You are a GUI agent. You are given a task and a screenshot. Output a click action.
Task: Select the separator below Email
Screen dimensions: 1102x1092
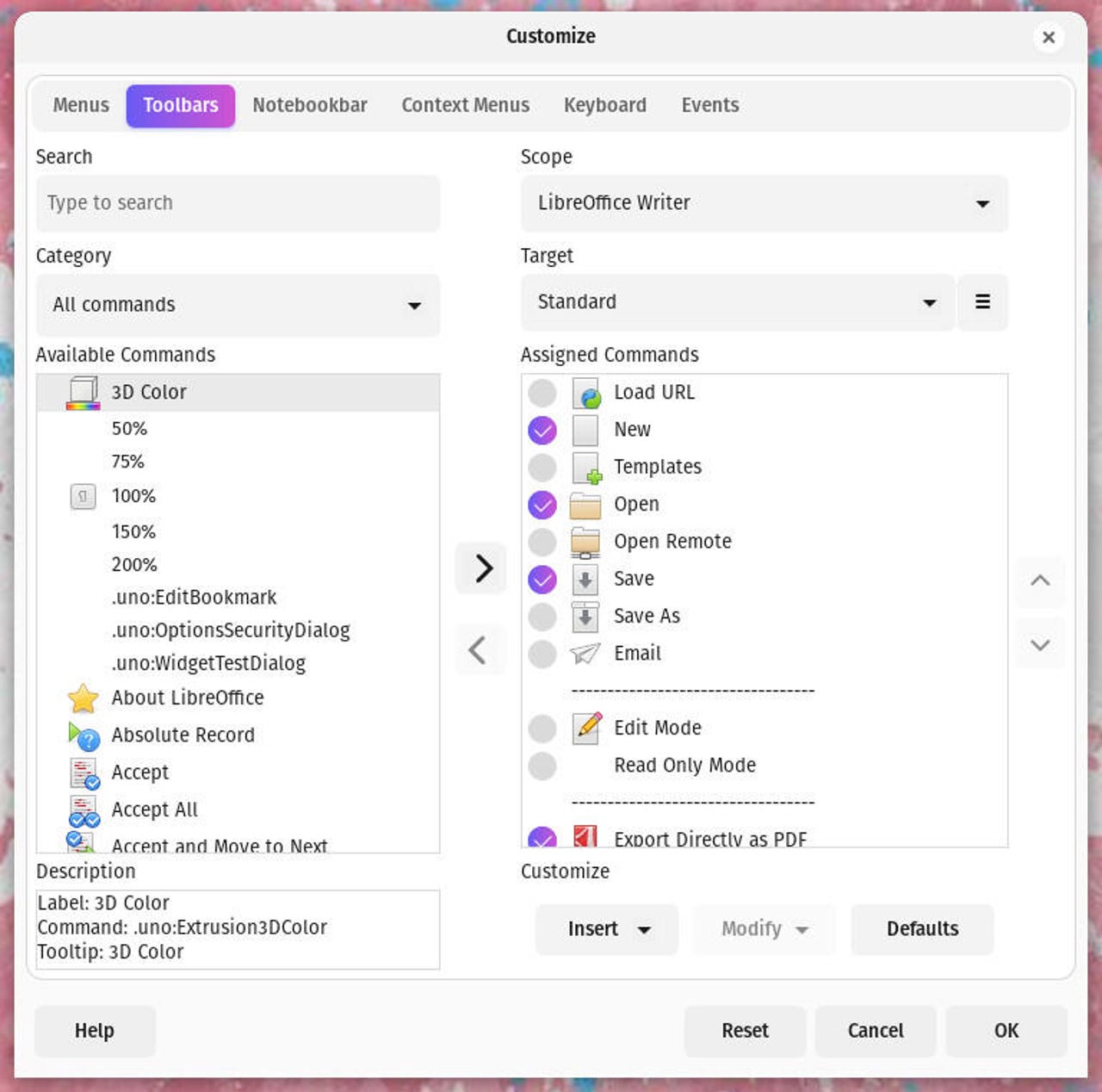coord(693,691)
